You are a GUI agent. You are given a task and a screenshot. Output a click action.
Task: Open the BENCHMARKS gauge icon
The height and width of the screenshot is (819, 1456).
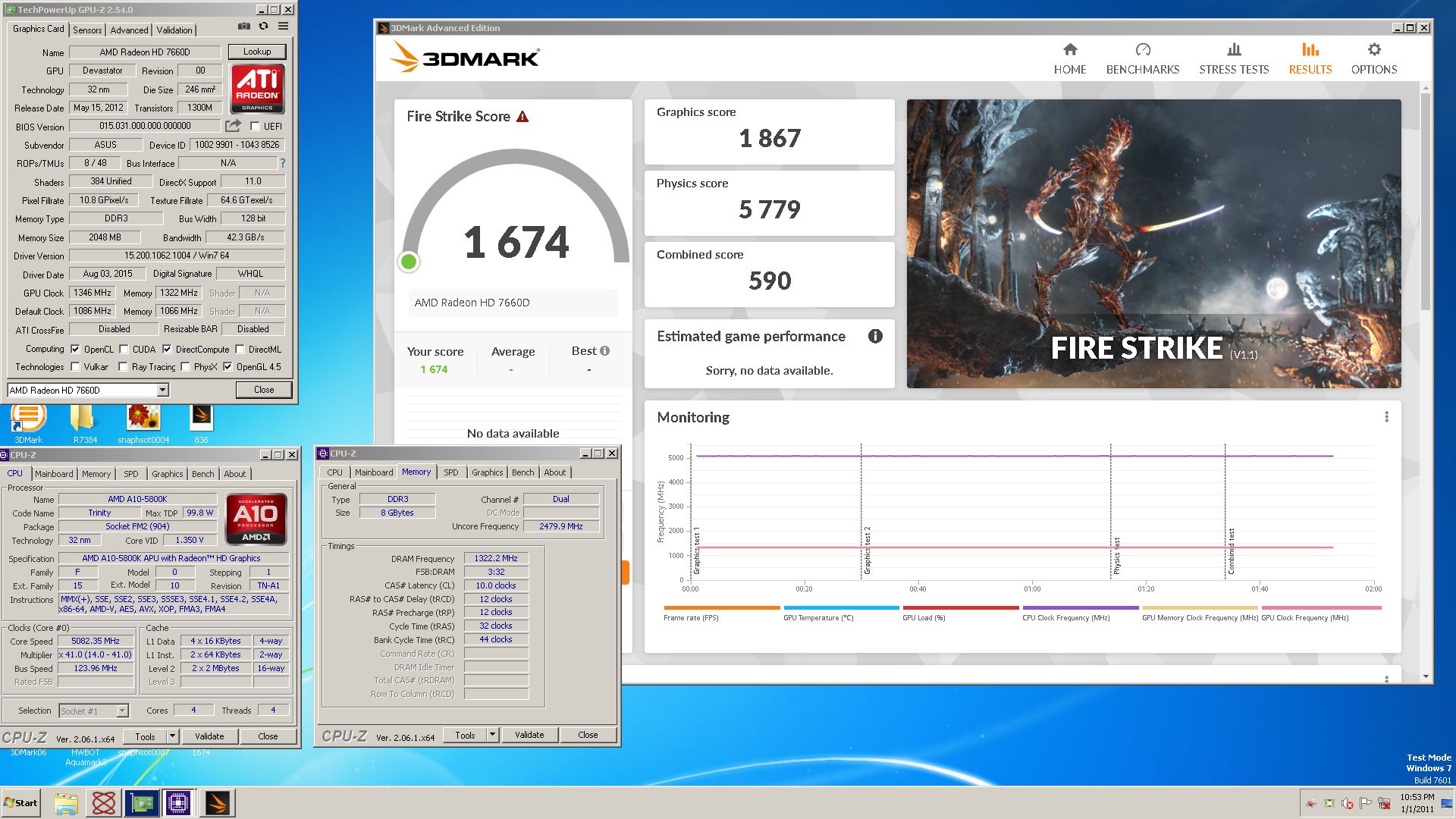coord(1143,50)
